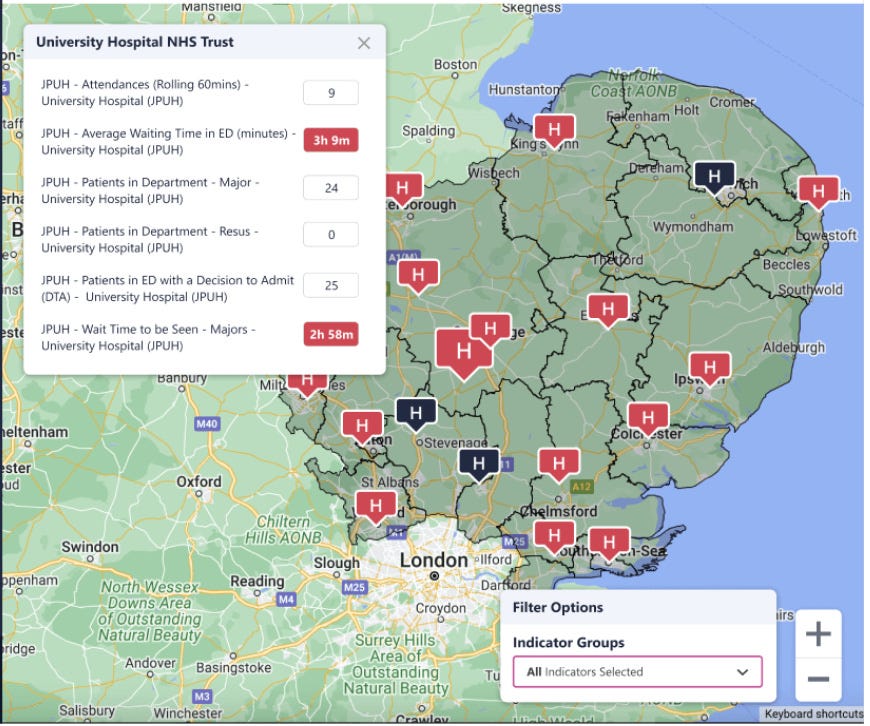Click the red hospital marker near Lowestoft coast
870x726 pixels.
[818, 193]
